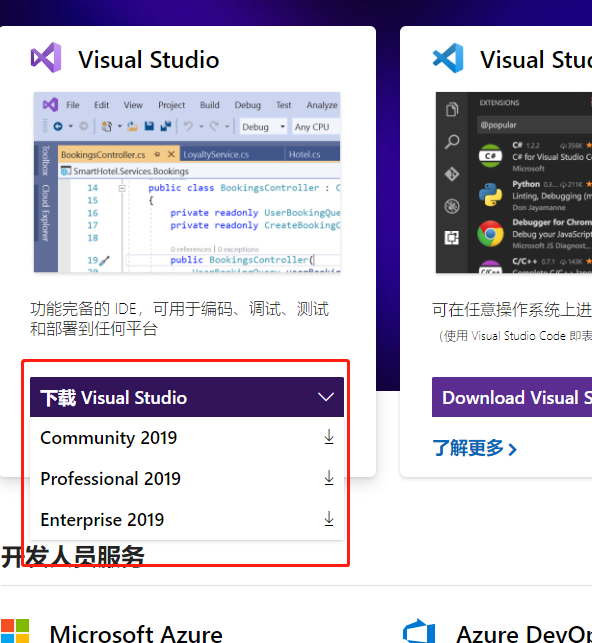Click the Chrome debugger extension icon
Viewport: 592px width, 643px height.
click(490, 233)
